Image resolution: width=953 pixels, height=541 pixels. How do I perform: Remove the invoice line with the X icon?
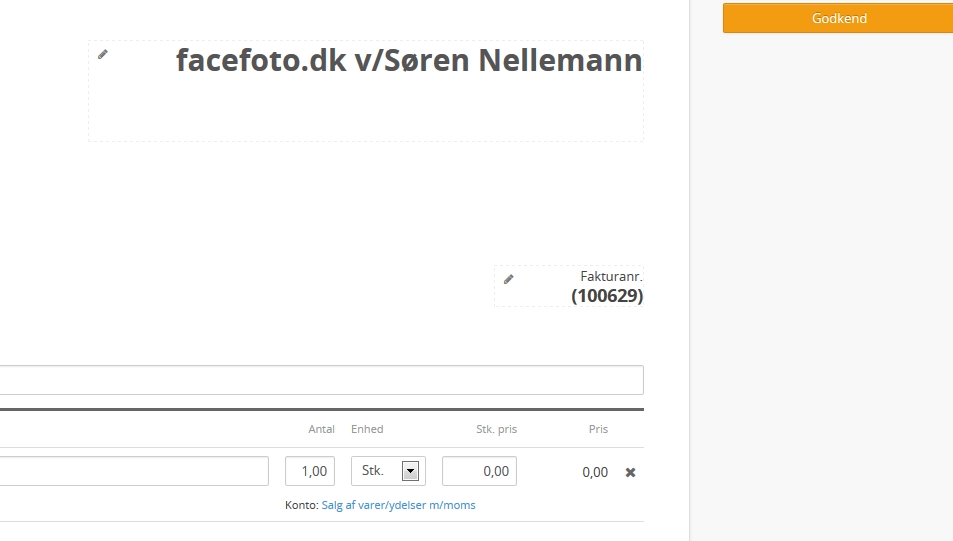pyautogui.click(x=630, y=472)
